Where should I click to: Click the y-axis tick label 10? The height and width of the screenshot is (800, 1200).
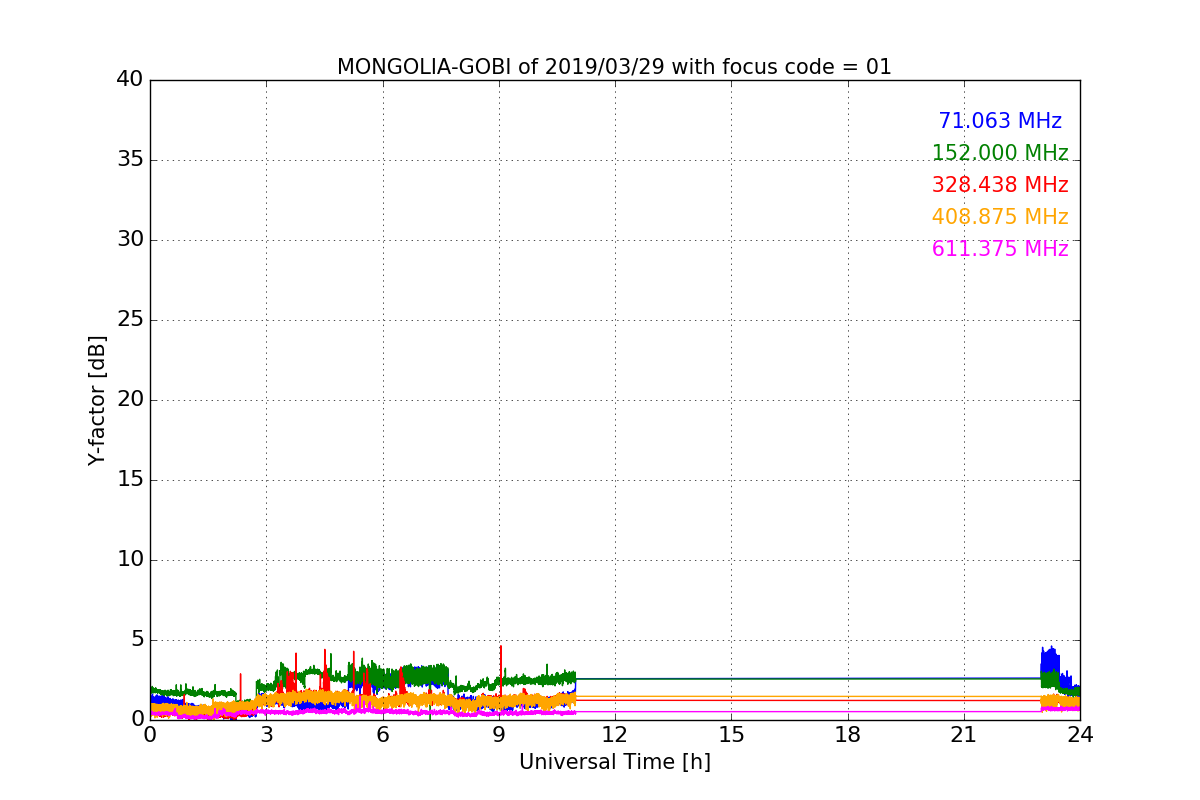click(x=130, y=560)
